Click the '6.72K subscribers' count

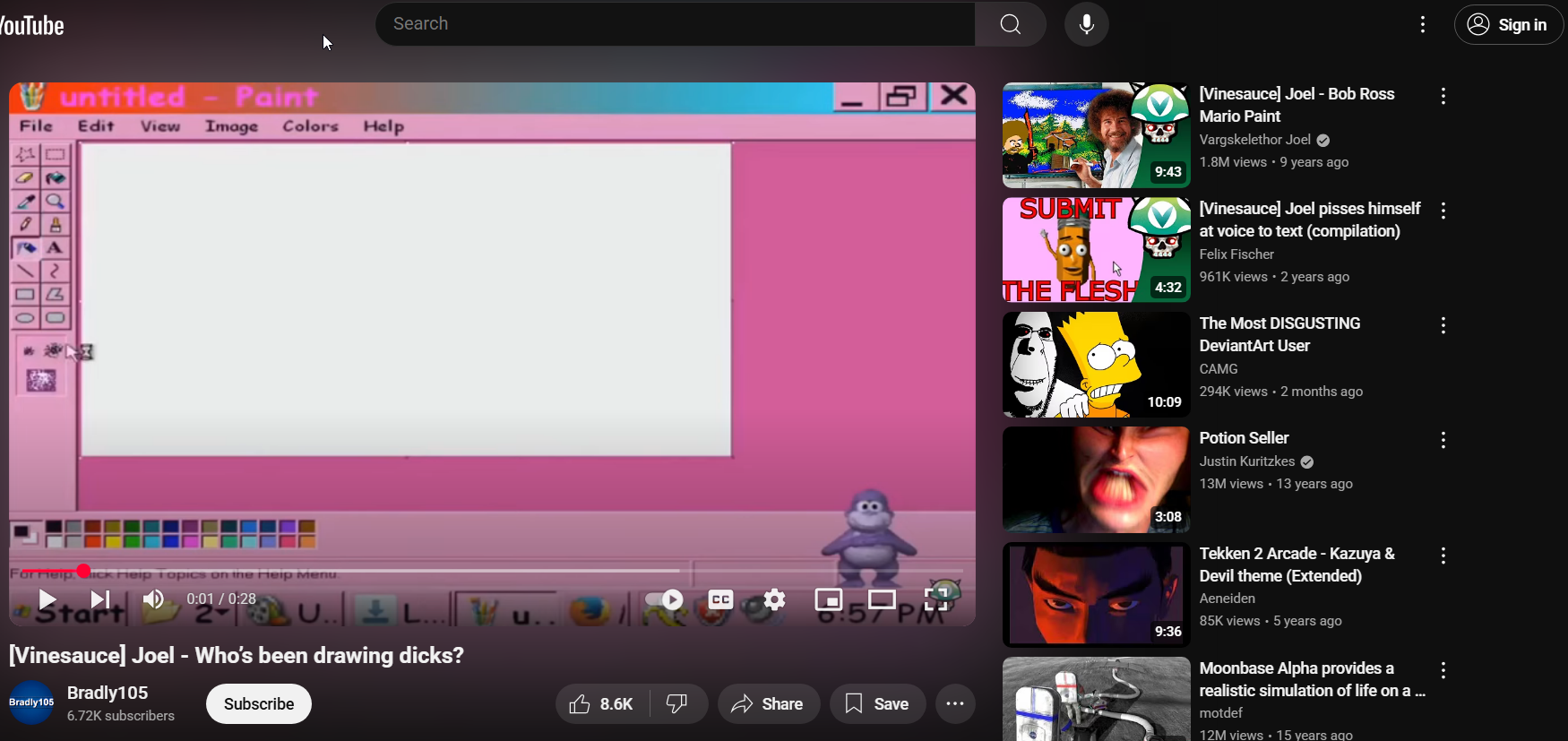pyautogui.click(x=121, y=716)
